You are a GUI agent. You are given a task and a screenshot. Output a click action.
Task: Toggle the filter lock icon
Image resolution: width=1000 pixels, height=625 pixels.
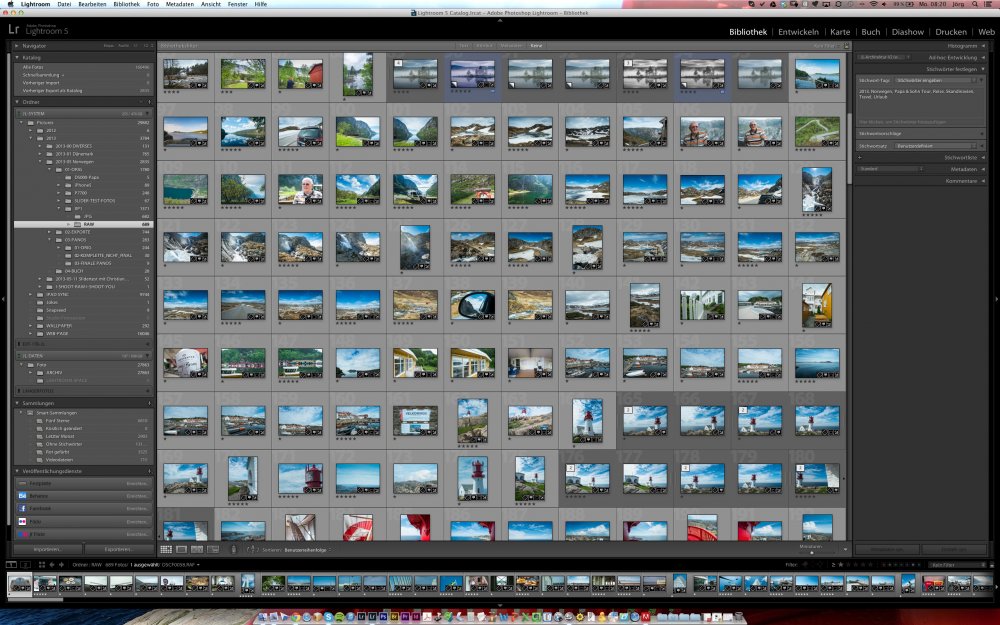pos(991,564)
